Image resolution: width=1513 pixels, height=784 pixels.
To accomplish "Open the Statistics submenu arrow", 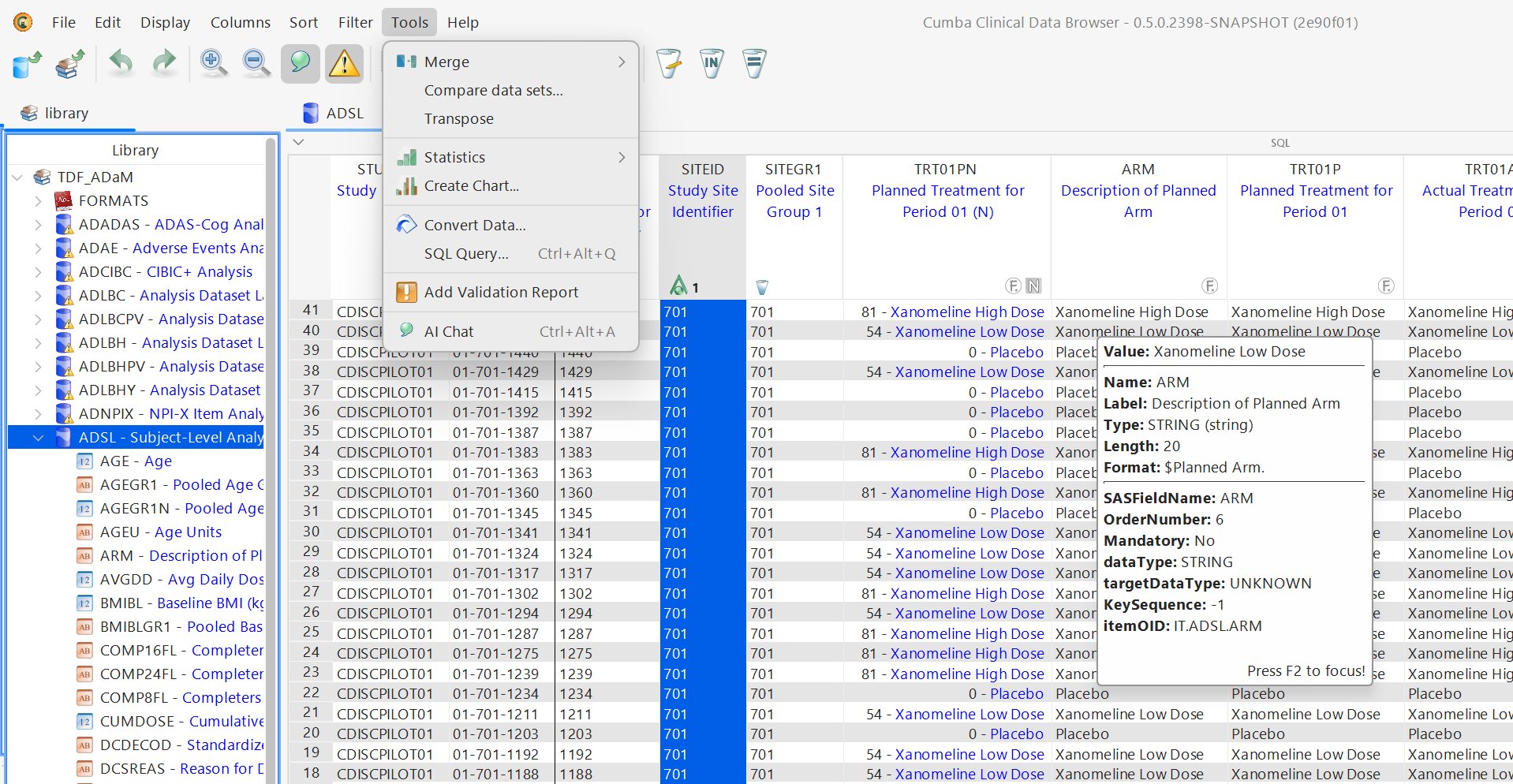I will point(622,157).
